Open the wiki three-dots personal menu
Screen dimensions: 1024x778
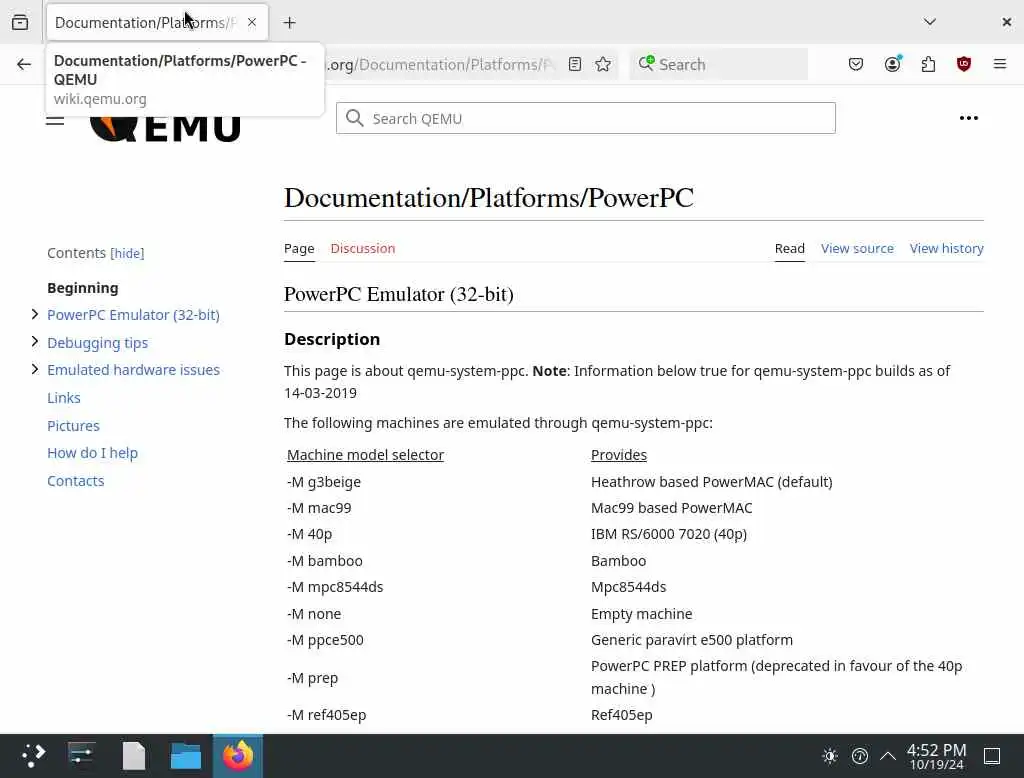(968, 118)
